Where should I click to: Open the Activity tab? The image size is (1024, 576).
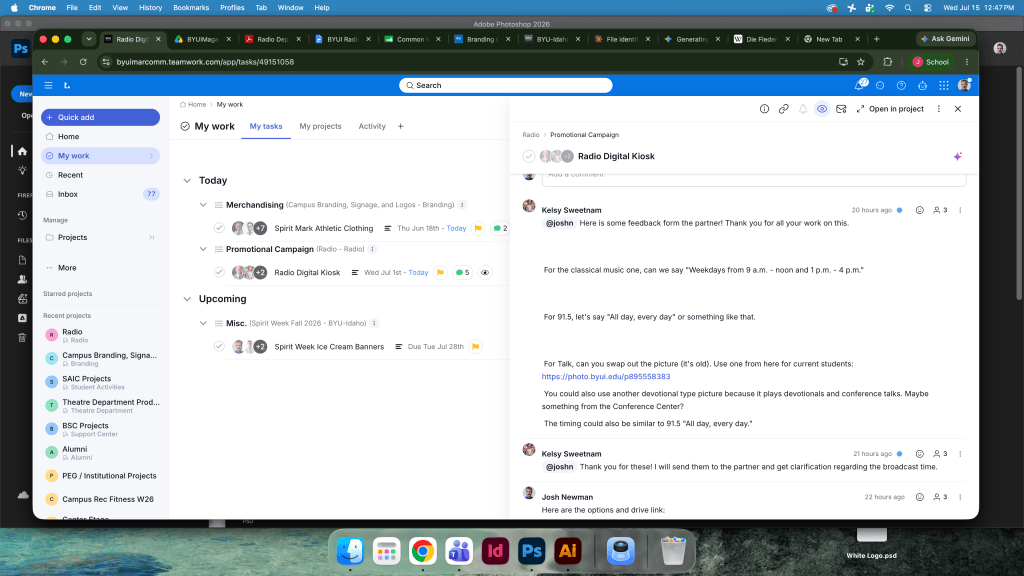(372, 126)
